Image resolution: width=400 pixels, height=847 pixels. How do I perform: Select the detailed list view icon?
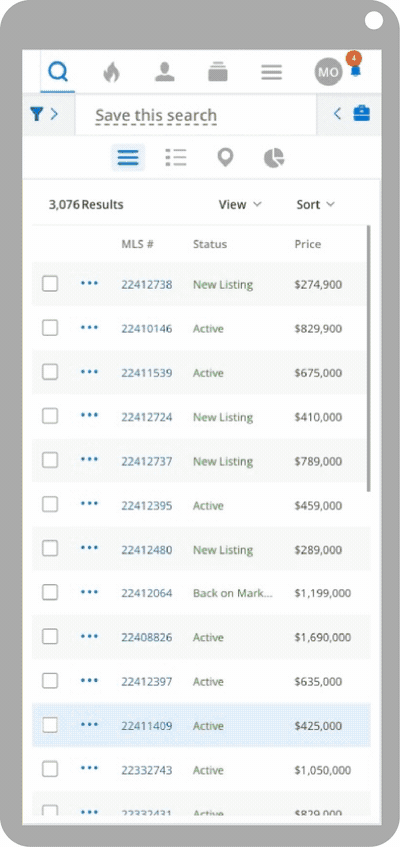click(x=176, y=158)
